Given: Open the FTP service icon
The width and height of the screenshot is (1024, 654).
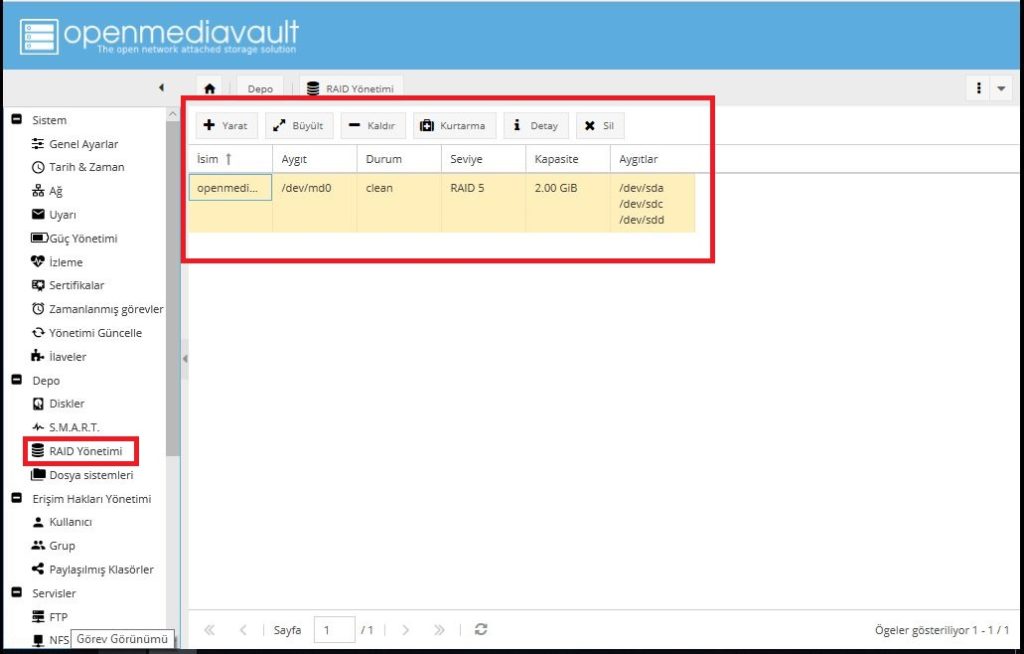Looking at the screenshot, I should (38, 616).
